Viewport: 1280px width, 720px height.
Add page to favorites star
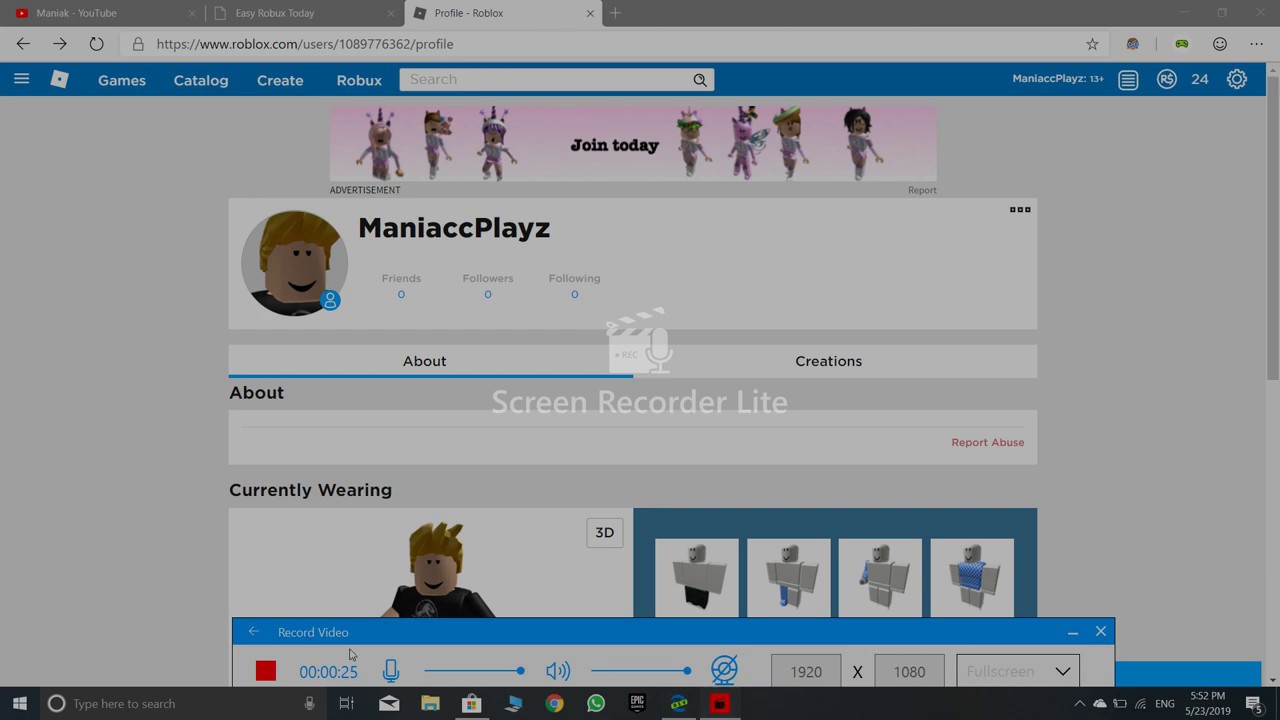pyautogui.click(x=1092, y=44)
